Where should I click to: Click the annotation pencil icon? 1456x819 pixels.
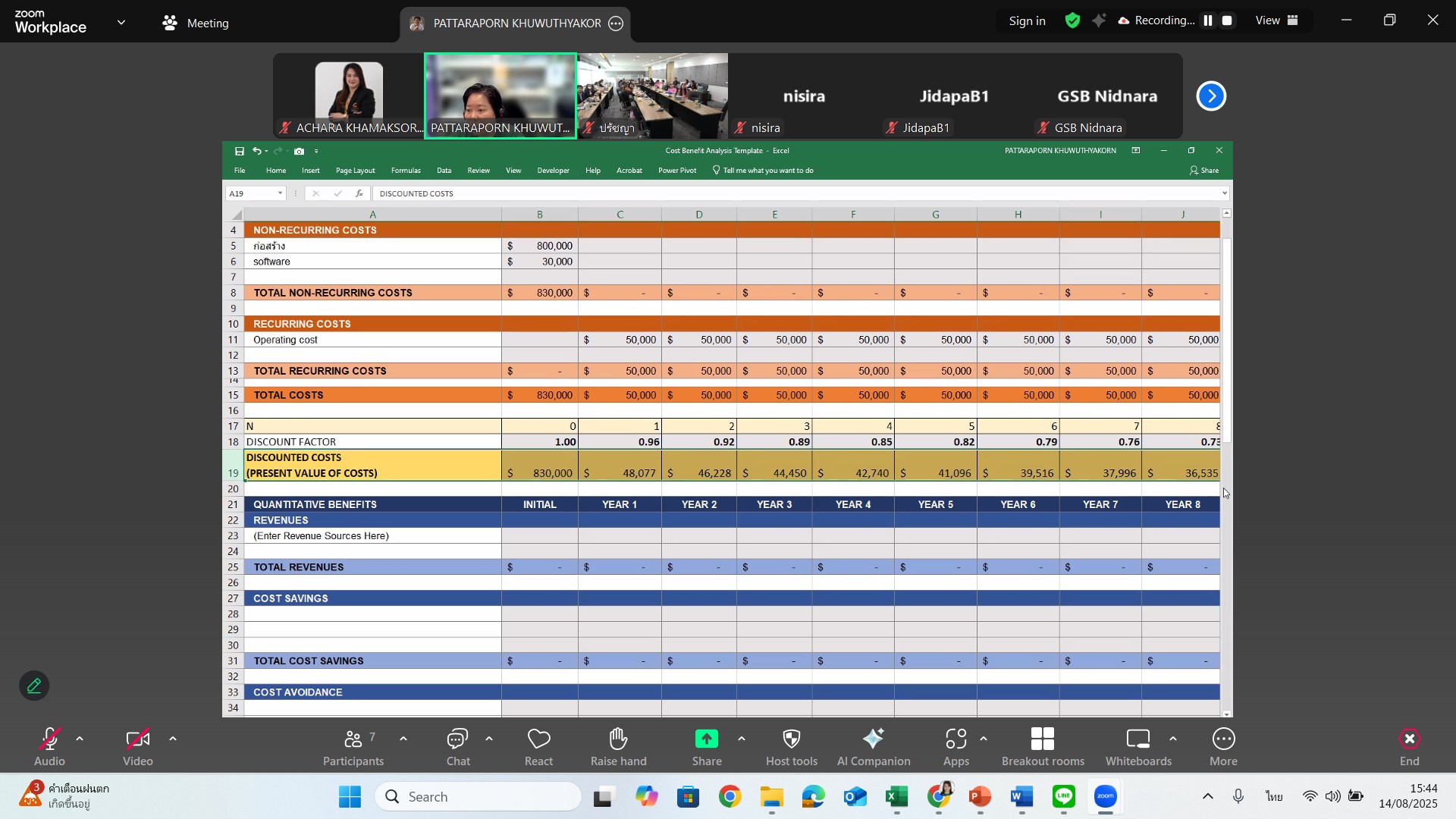pyautogui.click(x=34, y=686)
